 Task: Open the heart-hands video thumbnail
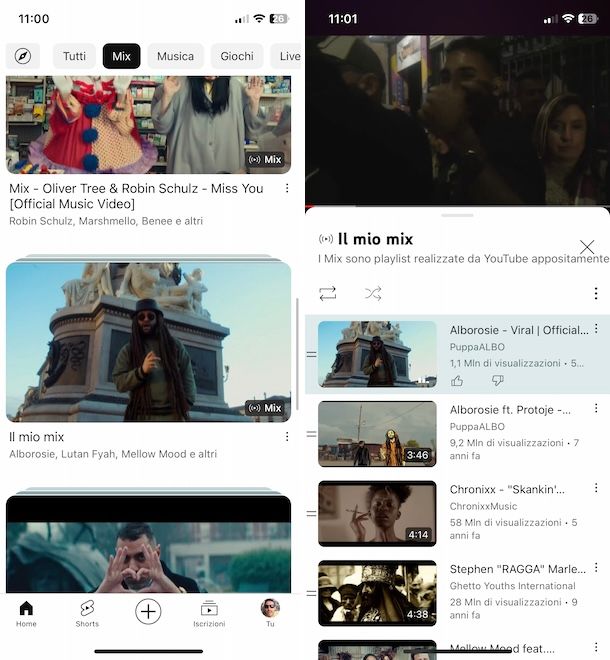148,544
